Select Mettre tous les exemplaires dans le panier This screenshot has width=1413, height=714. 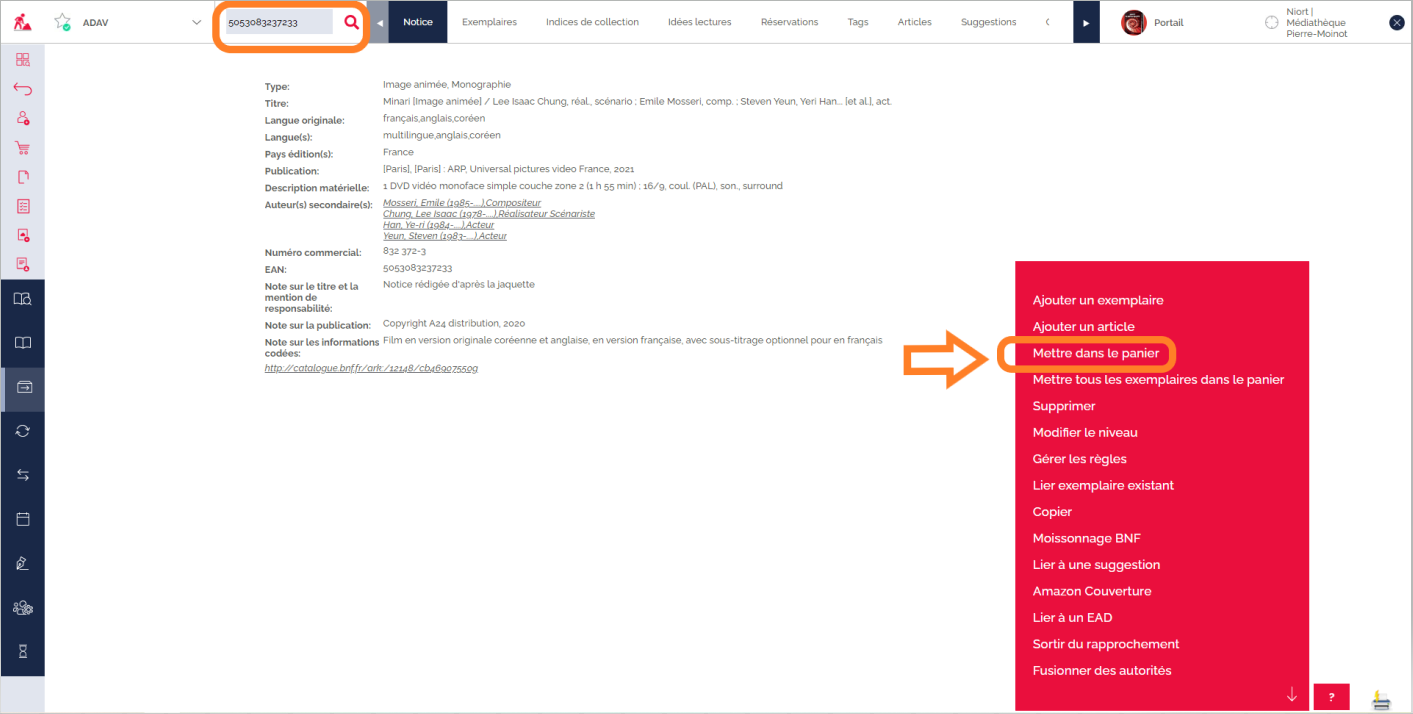(x=1158, y=380)
